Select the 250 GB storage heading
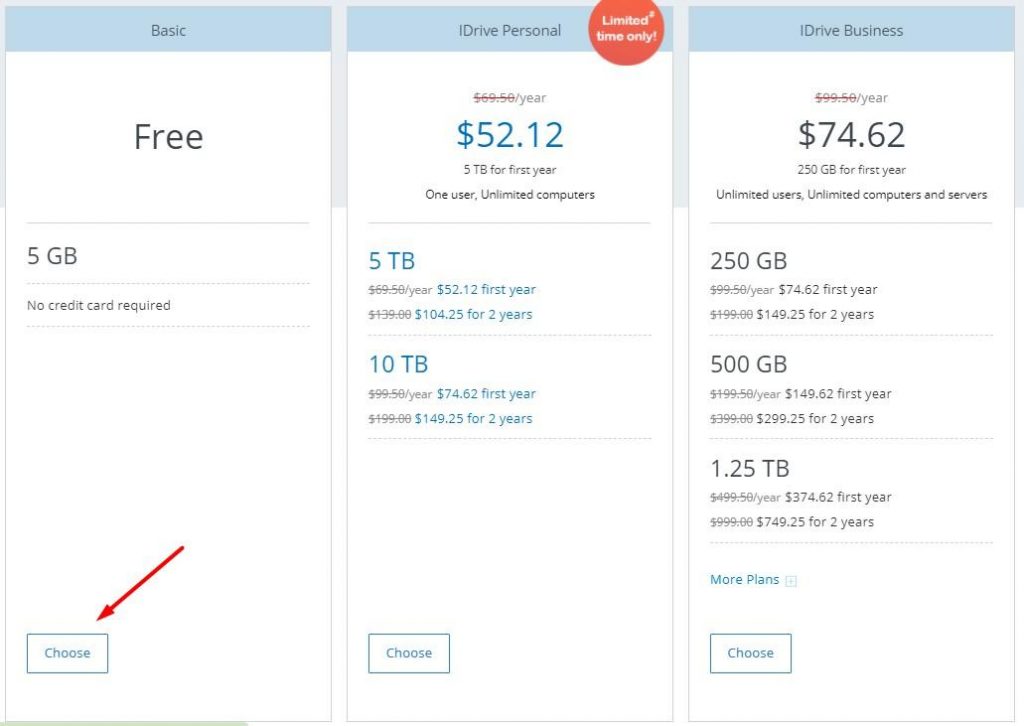Image resolution: width=1024 pixels, height=726 pixels. point(748,261)
